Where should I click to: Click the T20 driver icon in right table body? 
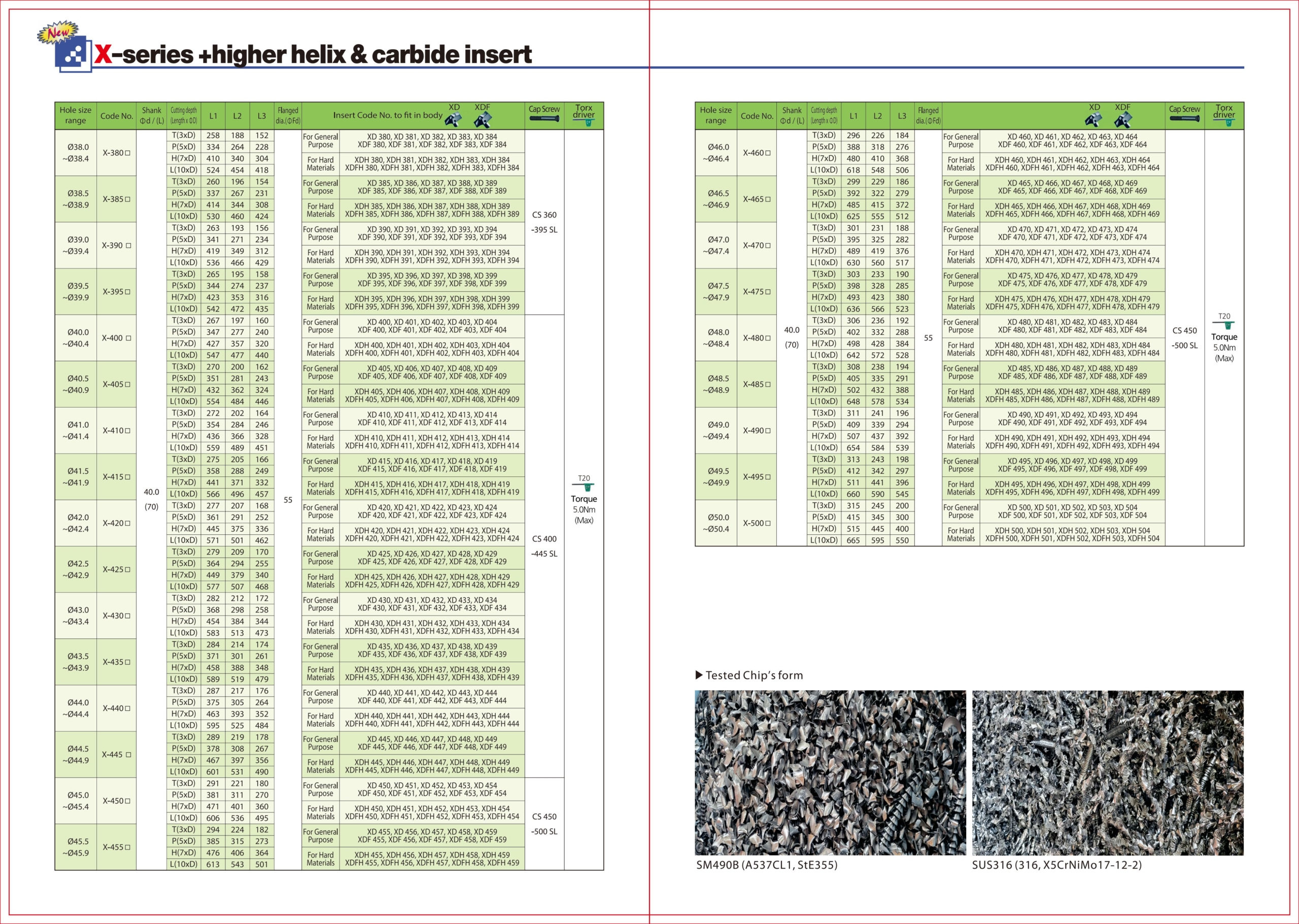(x=1224, y=324)
